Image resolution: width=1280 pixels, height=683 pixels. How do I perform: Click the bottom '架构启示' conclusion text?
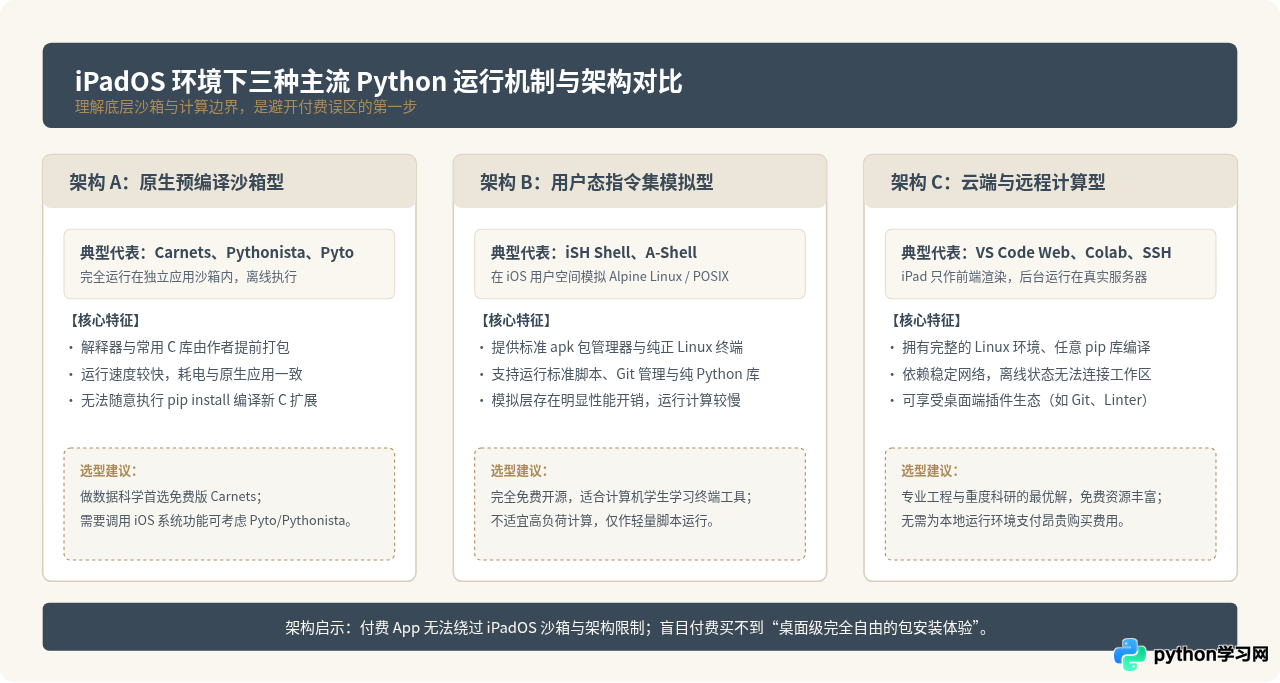pyautogui.click(x=639, y=628)
